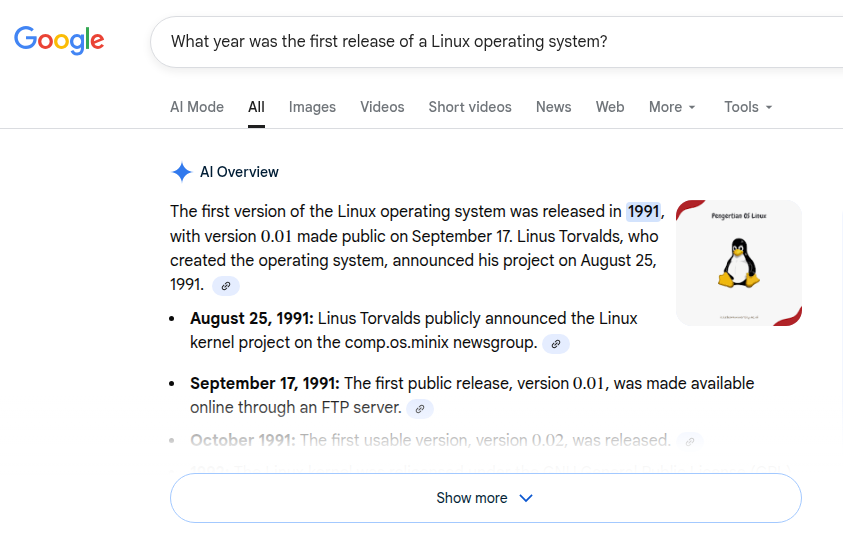The image size is (843, 537).
Task: Go to the News tab
Action: coord(553,107)
